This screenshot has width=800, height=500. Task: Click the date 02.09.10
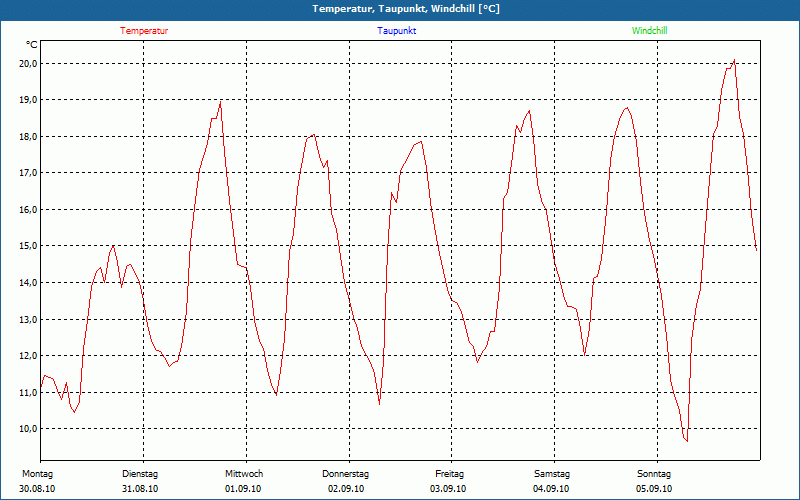346,488
